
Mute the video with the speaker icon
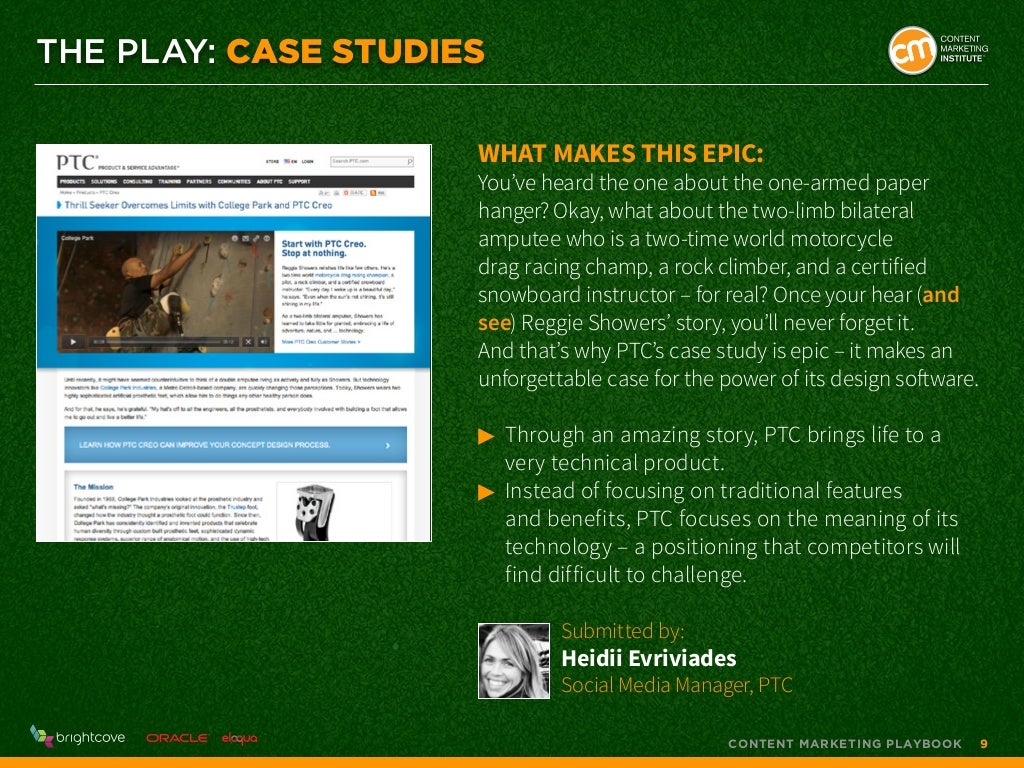[x=264, y=342]
